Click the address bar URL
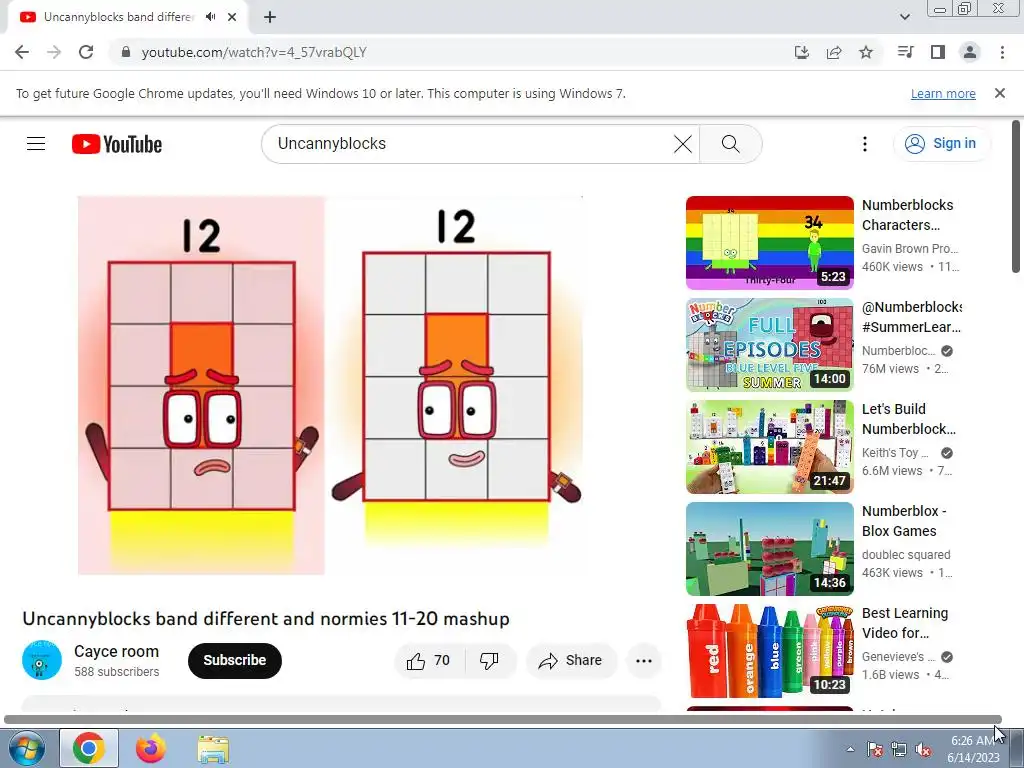The image size is (1024, 768). pos(254,52)
